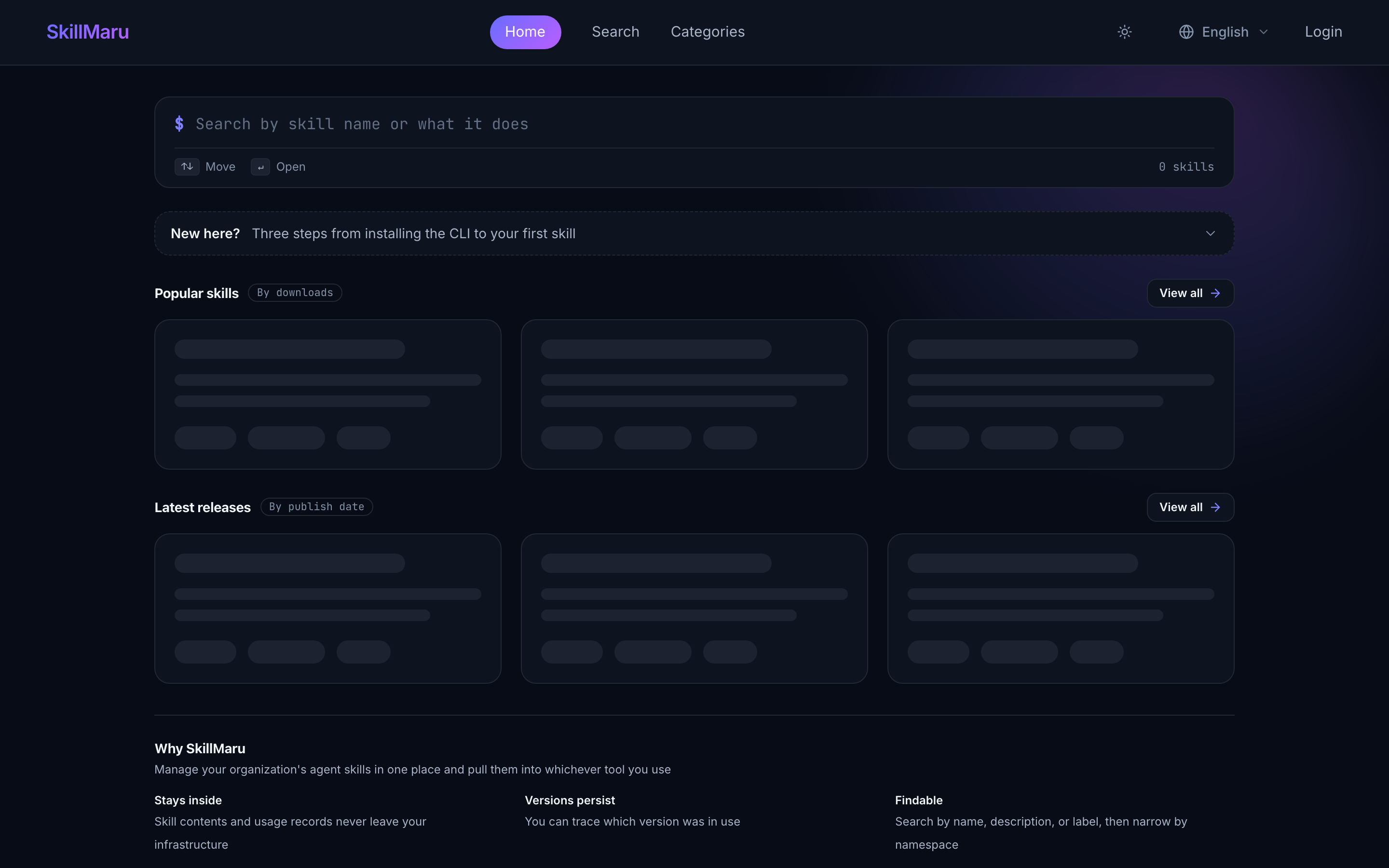
Task: Click the 'Stays inside' feature title
Action: click(x=188, y=800)
